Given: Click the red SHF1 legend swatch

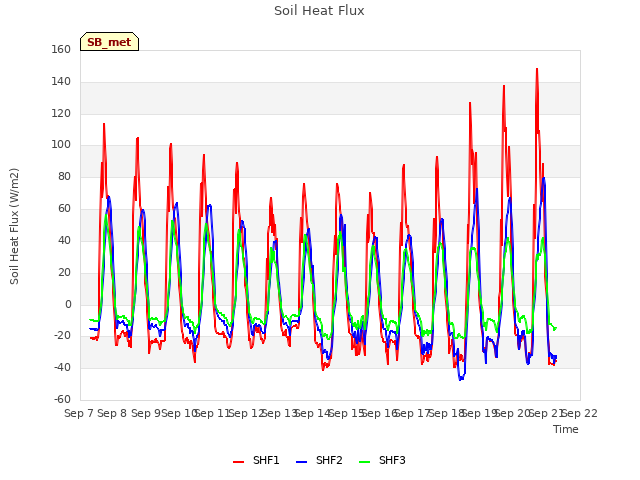Looking at the screenshot, I should (x=238, y=462).
